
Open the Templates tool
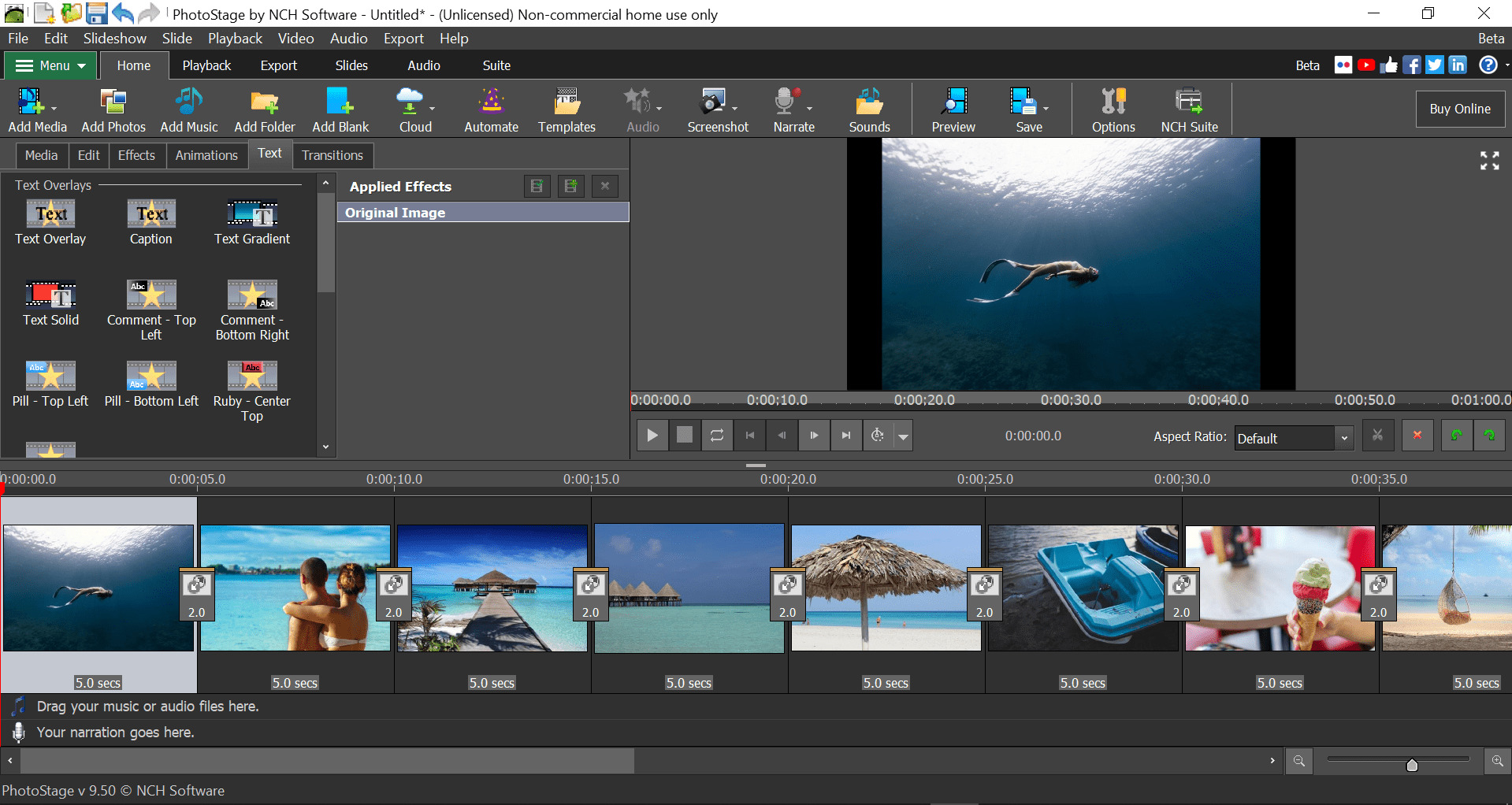coord(567,109)
